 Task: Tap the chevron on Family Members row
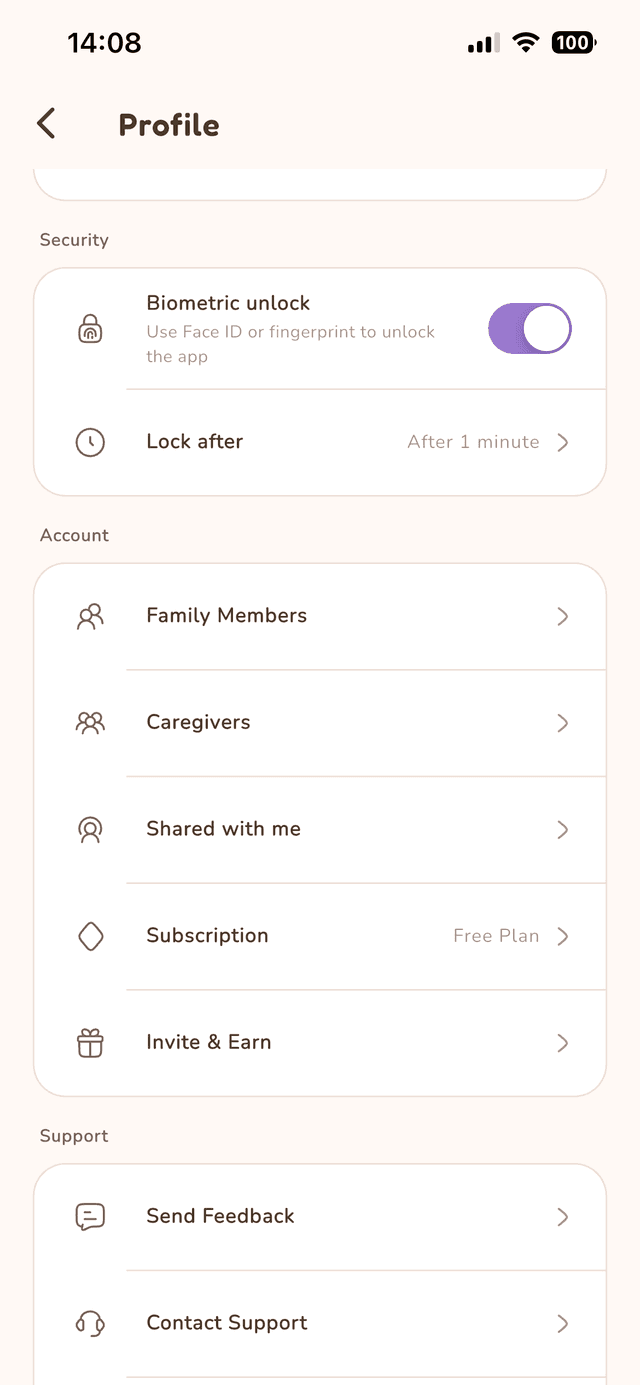pyautogui.click(x=563, y=616)
